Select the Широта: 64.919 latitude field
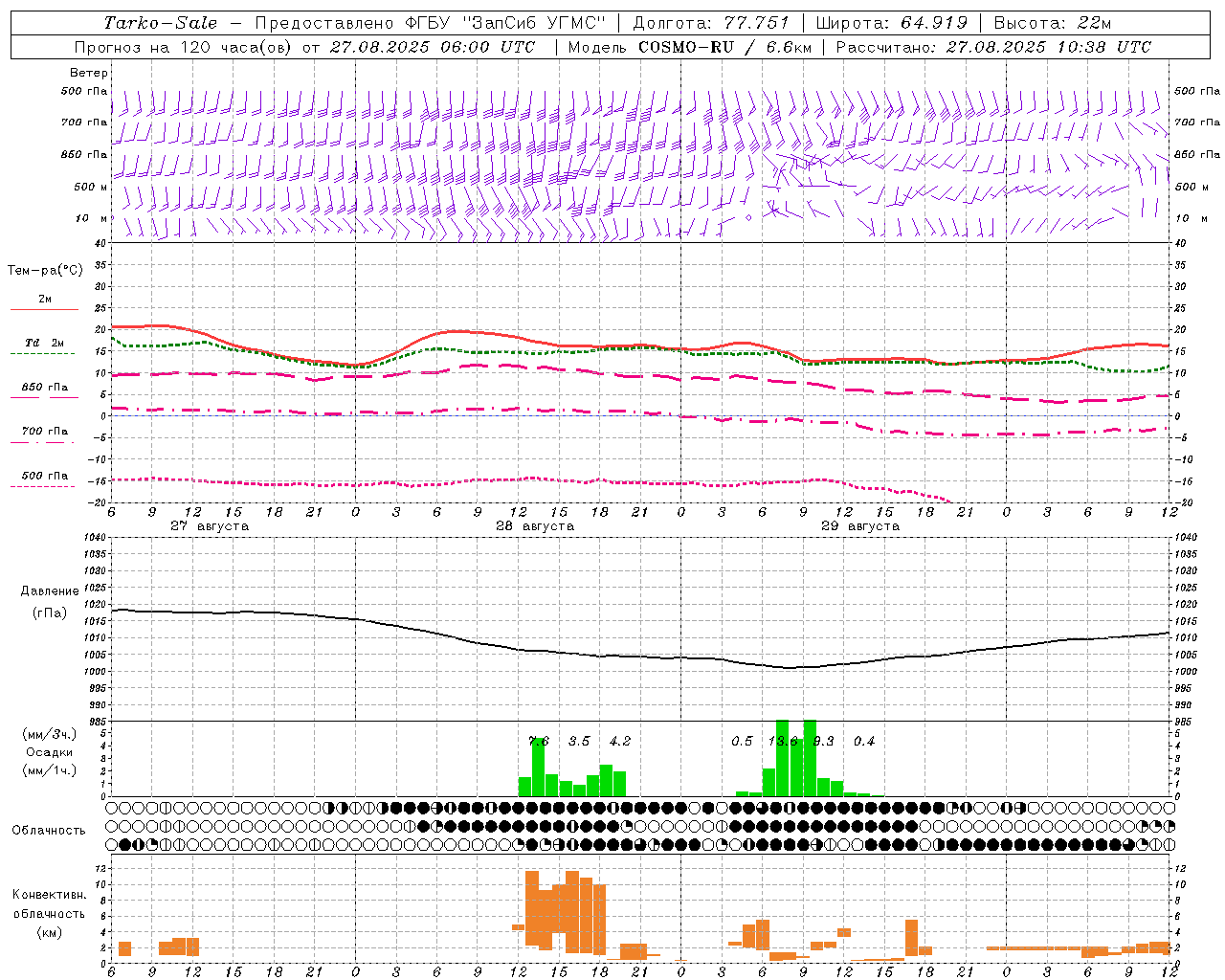This screenshot has height=980, width=1225. point(892,23)
